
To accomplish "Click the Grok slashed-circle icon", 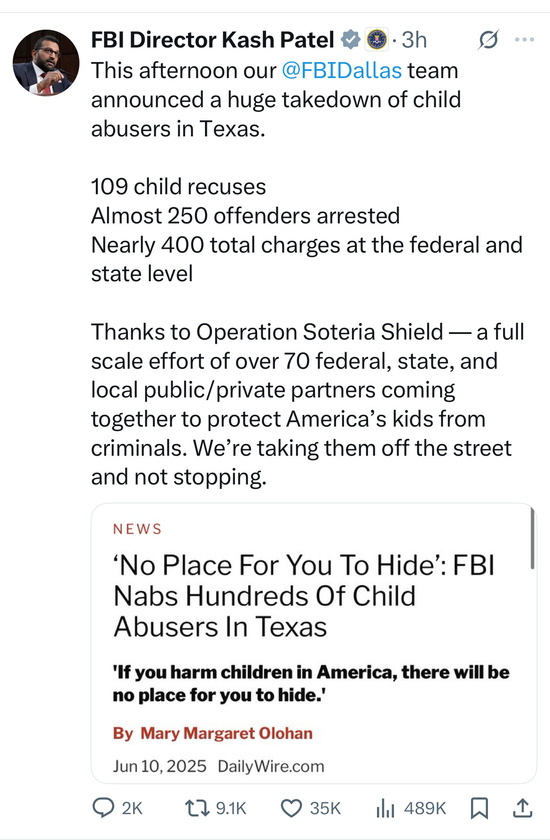I will (x=488, y=40).
